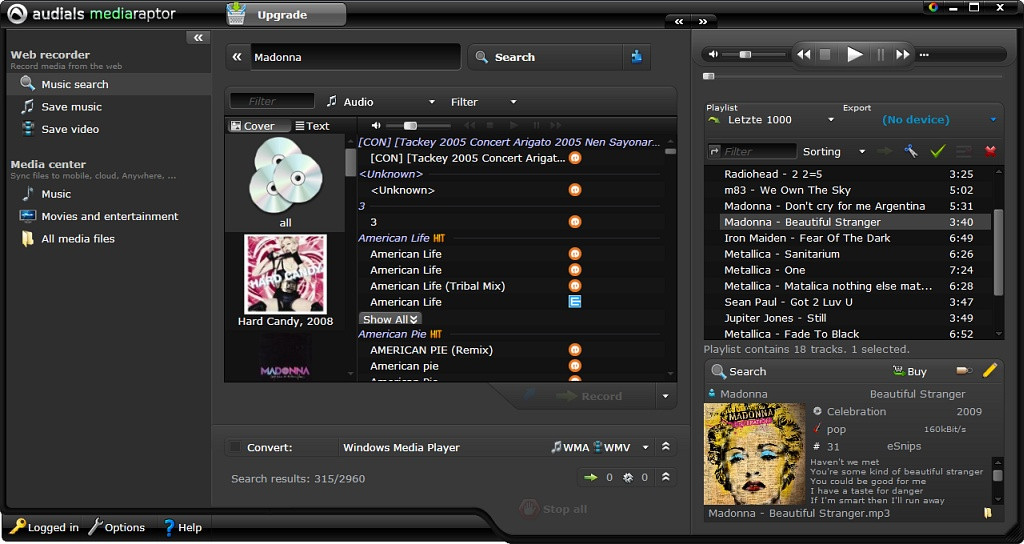Open Music in Media center
This screenshot has height=544, width=1024.
tap(56, 194)
